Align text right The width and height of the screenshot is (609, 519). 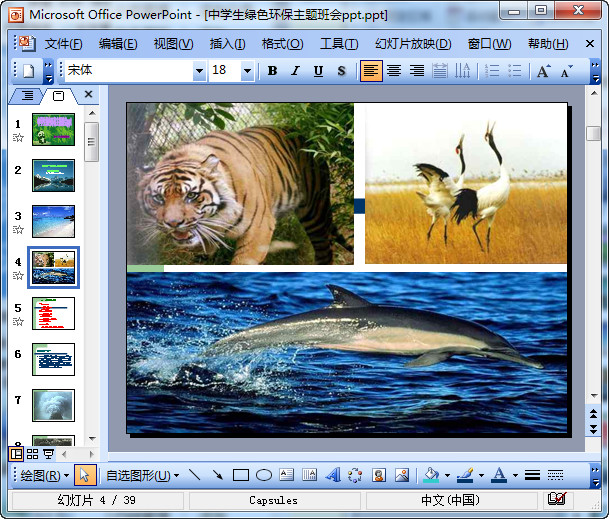point(417,71)
